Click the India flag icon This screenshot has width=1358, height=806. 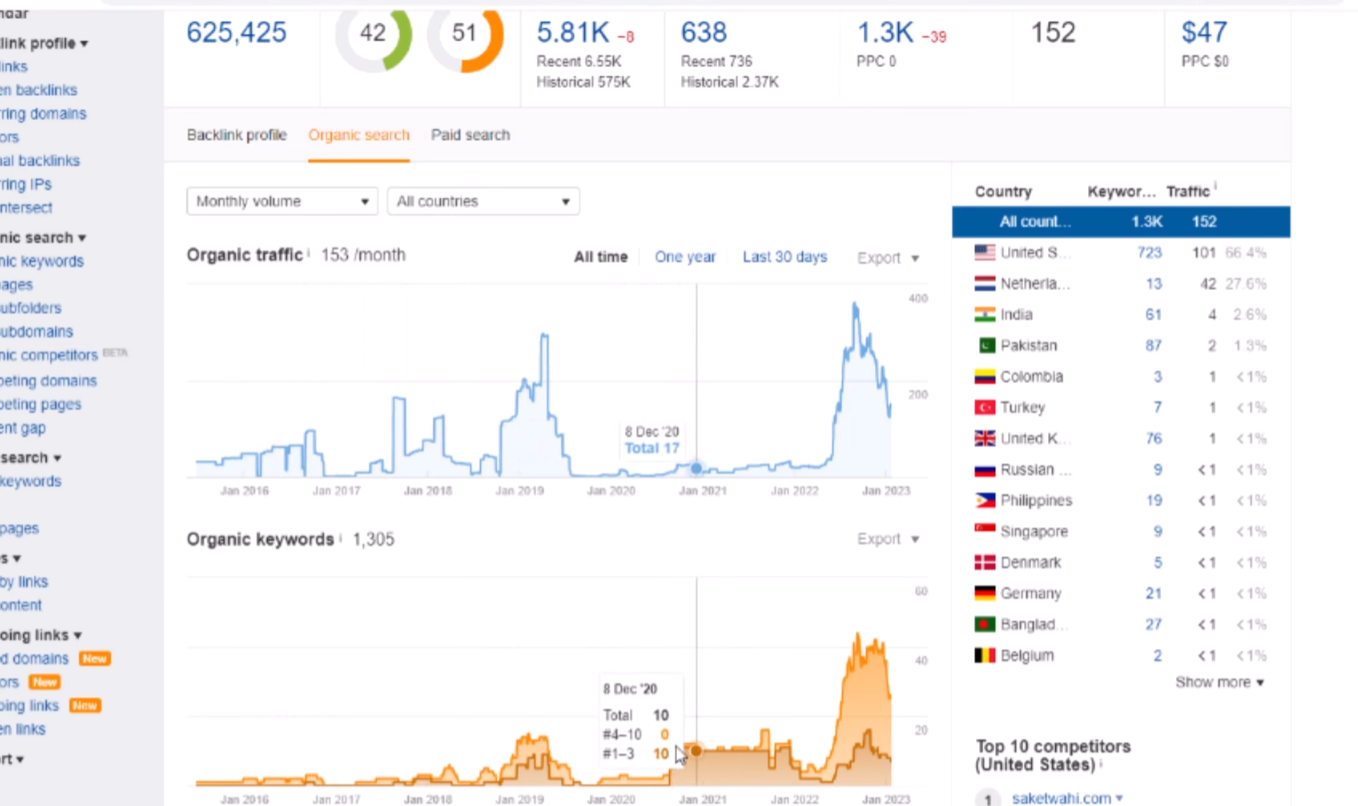pyautogui.click(x=985, y=315)
